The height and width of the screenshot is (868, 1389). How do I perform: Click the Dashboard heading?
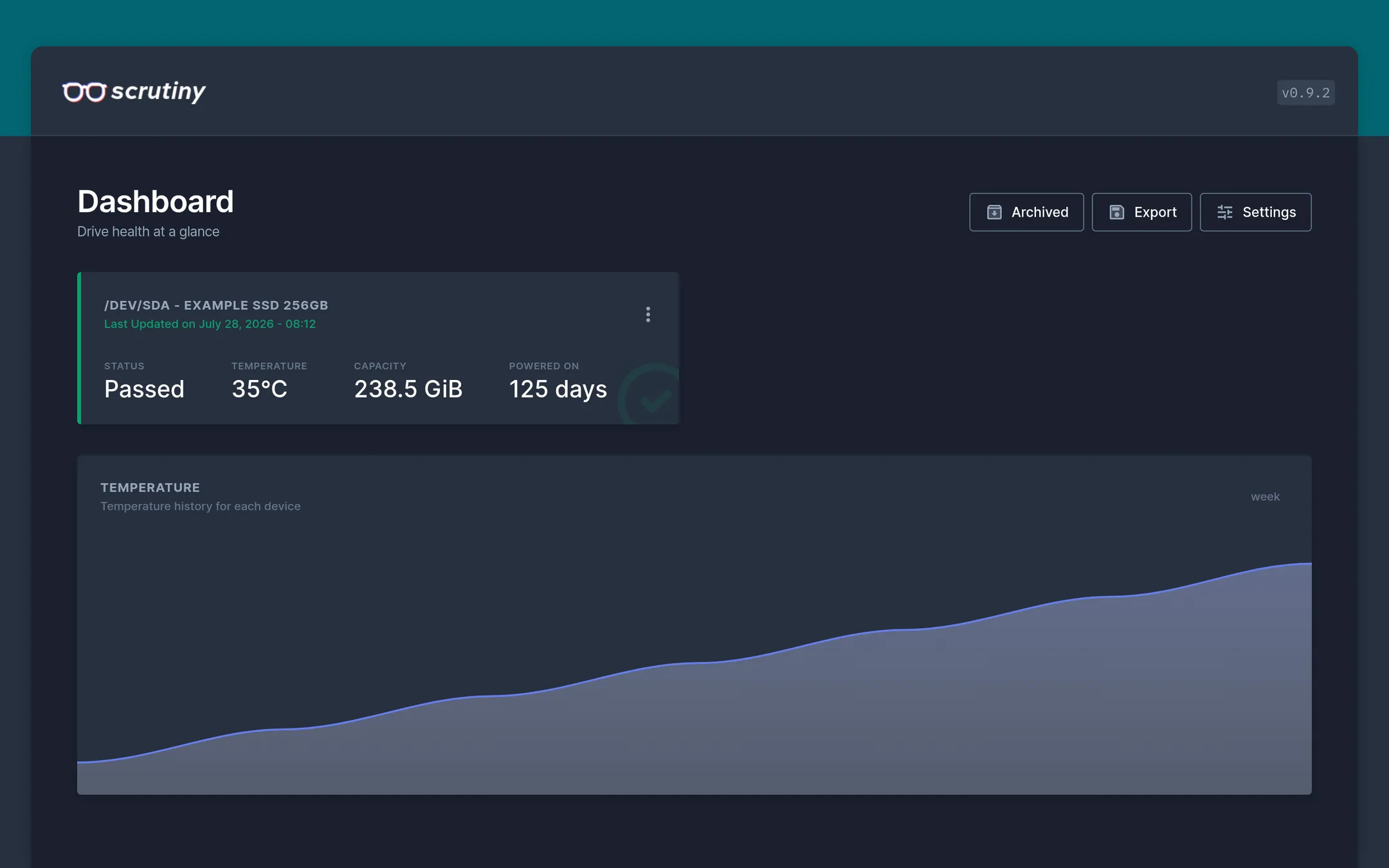click(156, 201)
